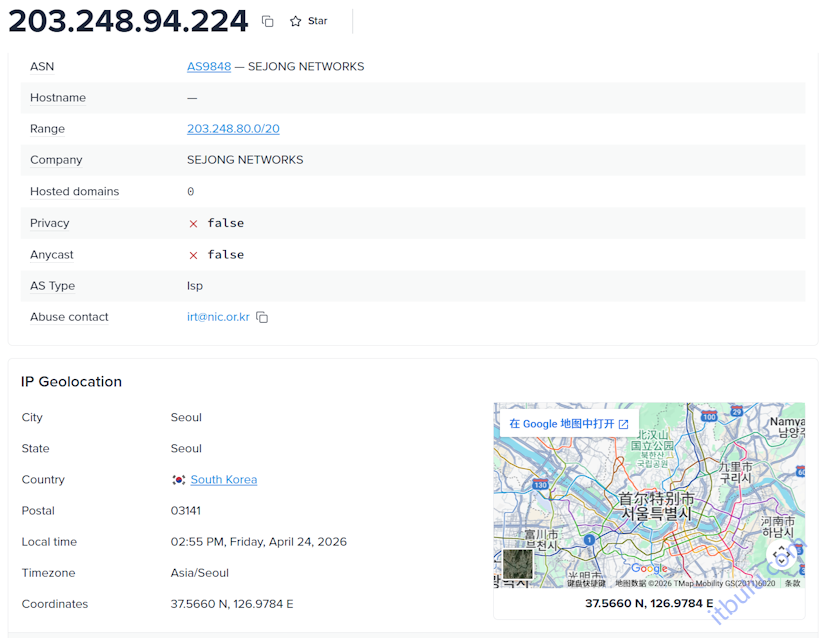The width and height of the screenshot is (820, 638).
Task: Star this IP address
Action: 306,20
